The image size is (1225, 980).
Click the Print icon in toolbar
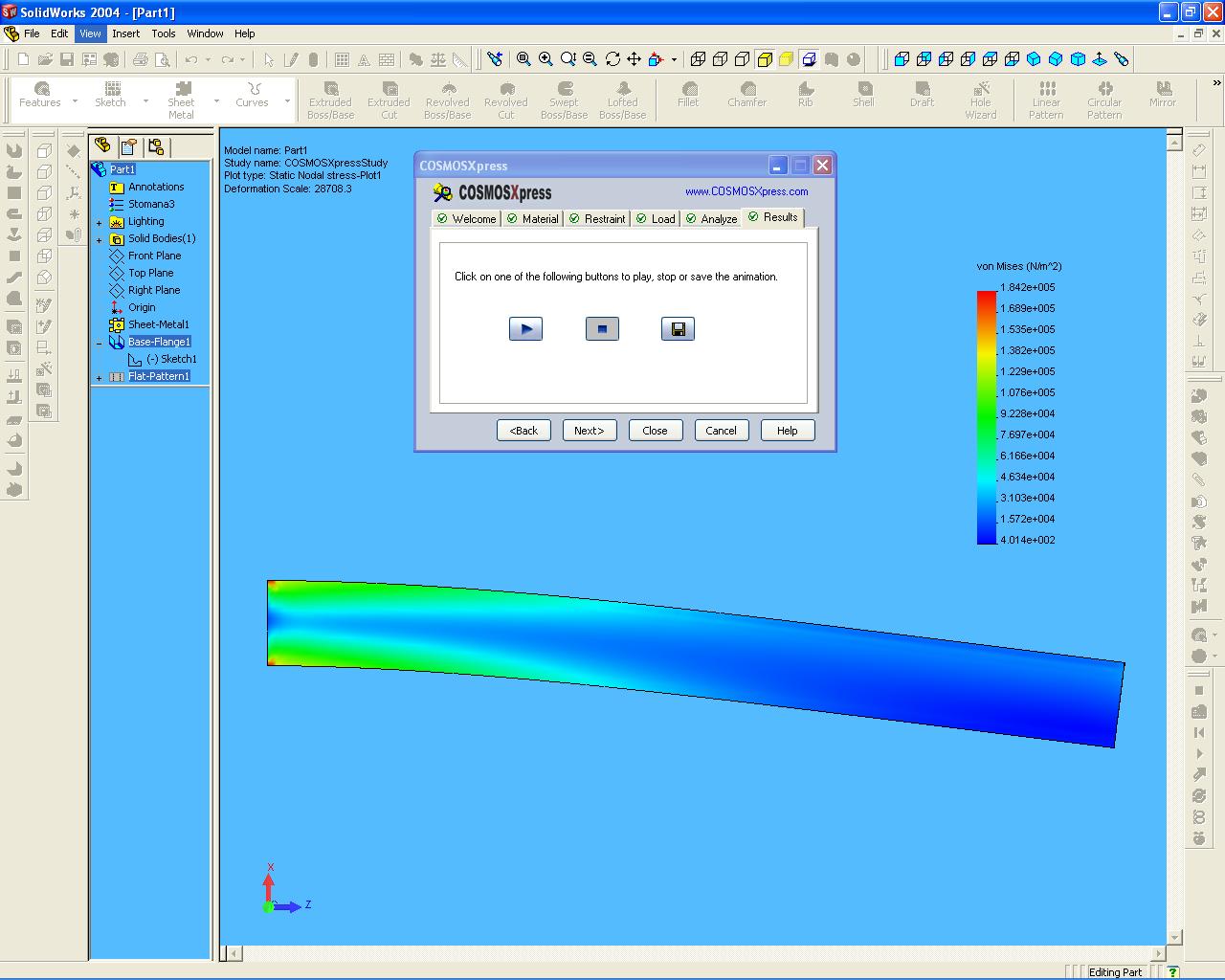[141, 59]
